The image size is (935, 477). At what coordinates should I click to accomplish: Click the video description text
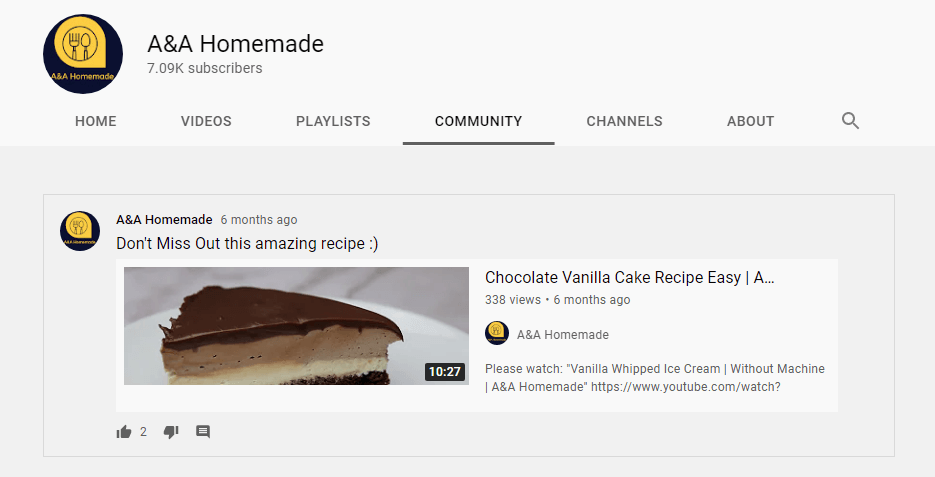(655, 377)
